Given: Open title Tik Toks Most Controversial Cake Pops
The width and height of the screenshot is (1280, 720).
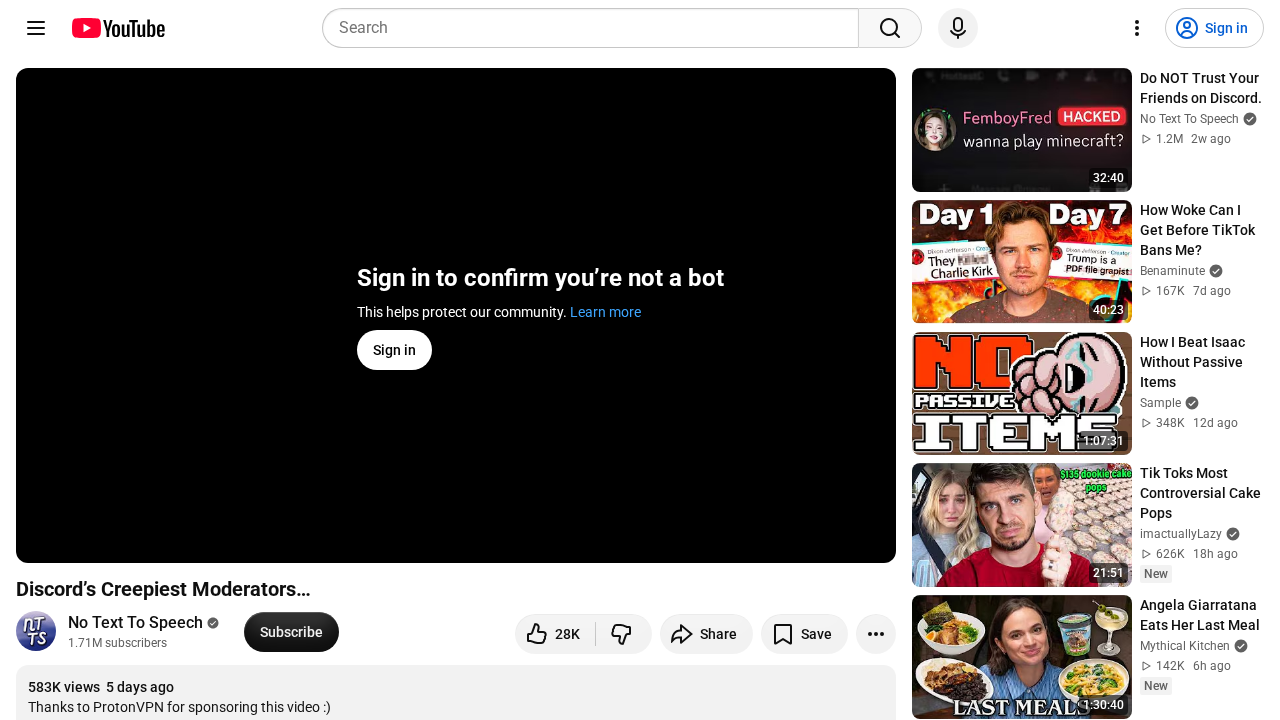Looking at the screenshot, I should click(1200, 493).
